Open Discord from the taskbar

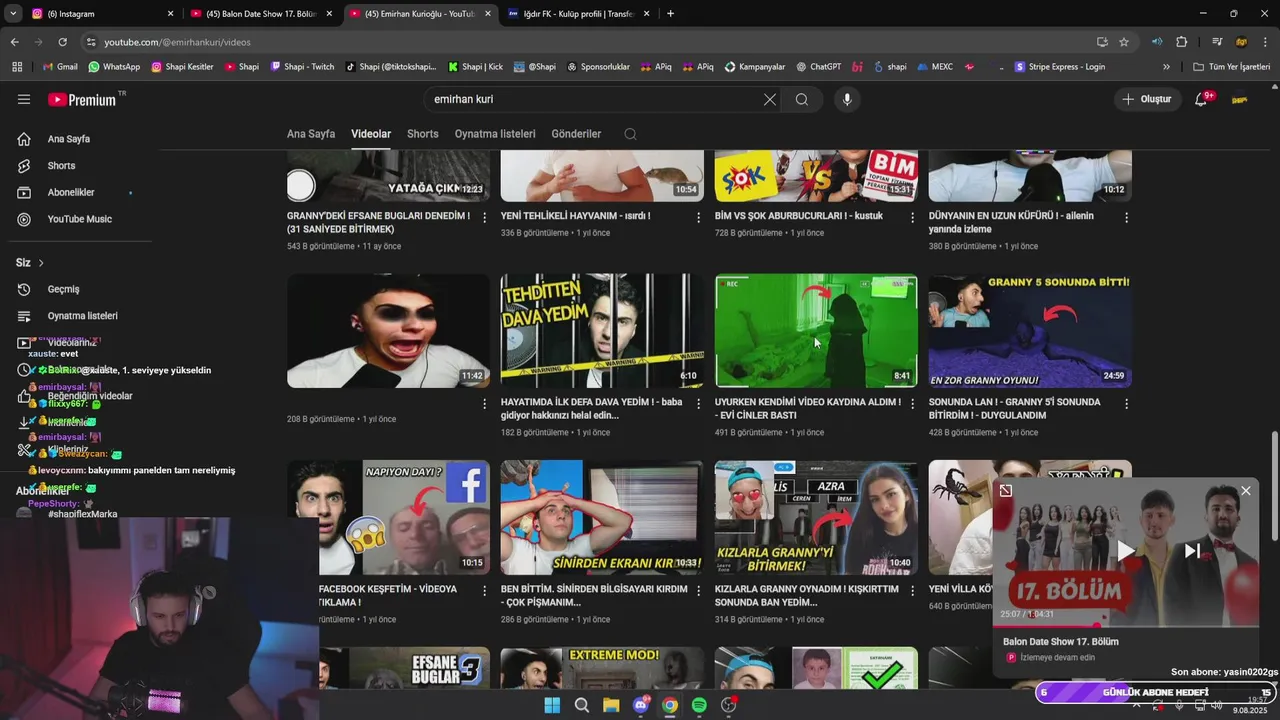(x=641, y=705)
